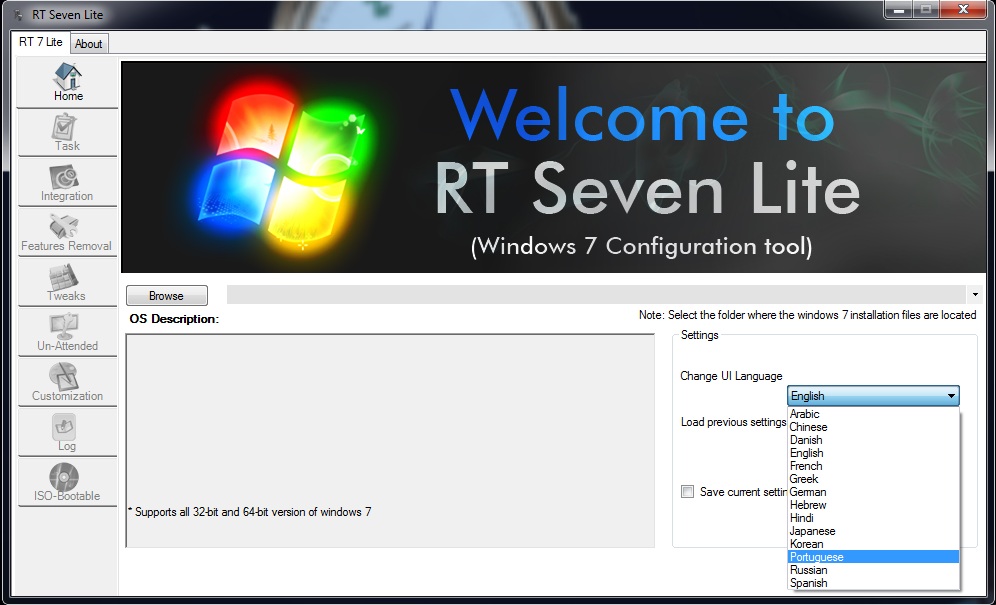Click the 'Load previous settings' label
The height and width of the screenshot is (605, 996).
click(734, 422)
